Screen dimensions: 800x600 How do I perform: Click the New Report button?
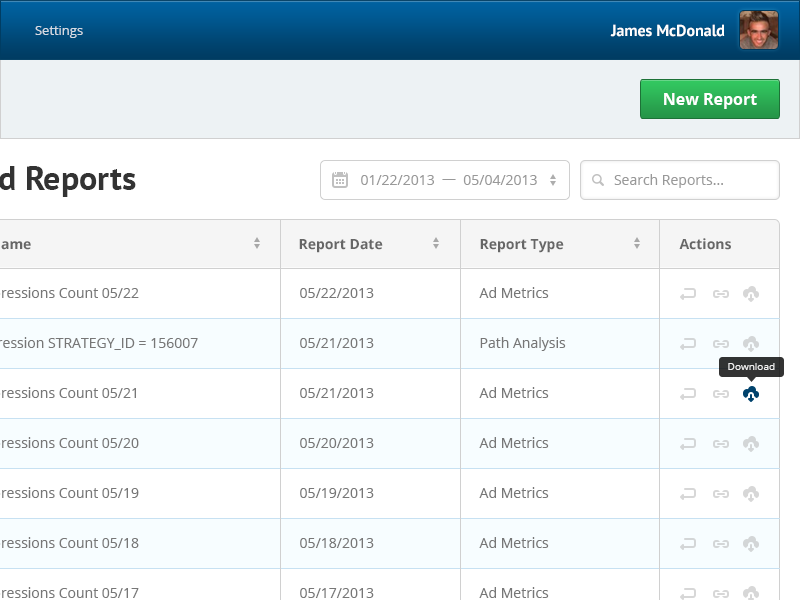coord(710,99)
